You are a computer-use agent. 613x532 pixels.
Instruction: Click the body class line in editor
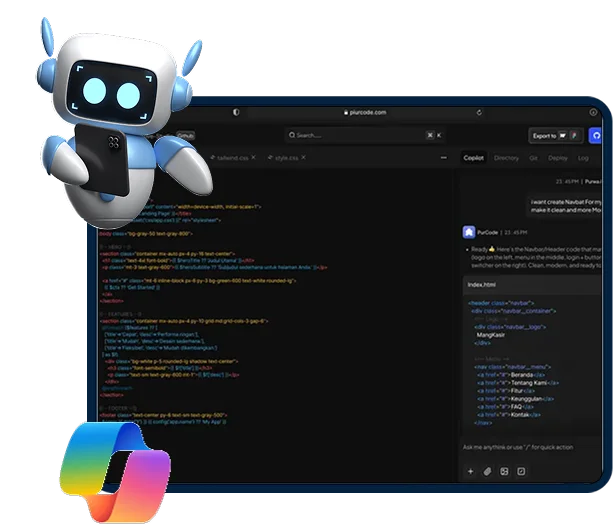[x=146, y=233]
